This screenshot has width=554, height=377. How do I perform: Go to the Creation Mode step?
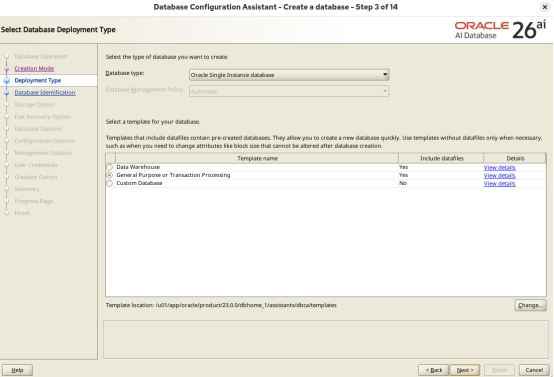[34, 69]
